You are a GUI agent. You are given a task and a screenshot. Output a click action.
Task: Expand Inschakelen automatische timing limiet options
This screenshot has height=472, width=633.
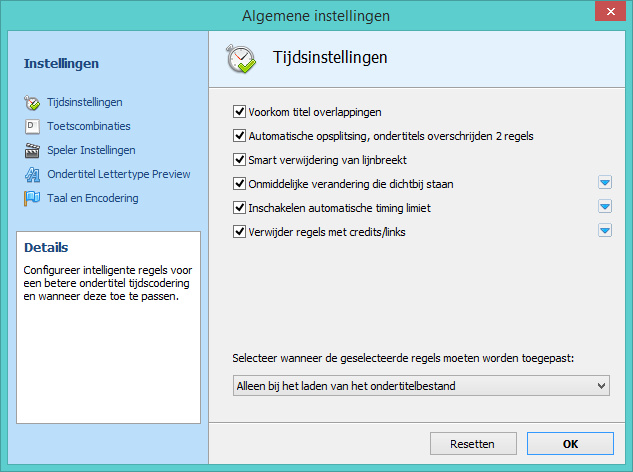pos(604,207)
